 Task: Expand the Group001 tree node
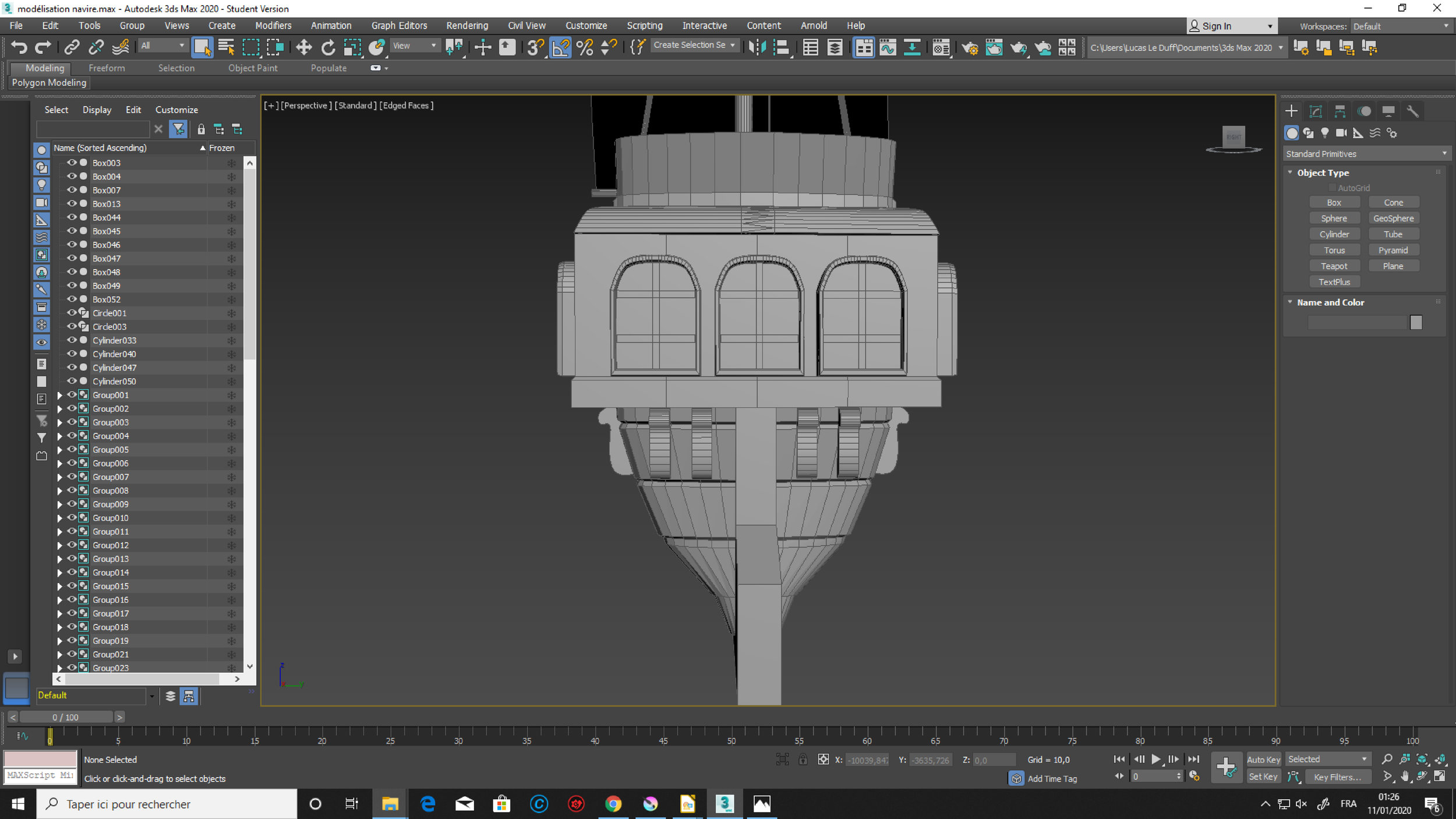point(59,395)
